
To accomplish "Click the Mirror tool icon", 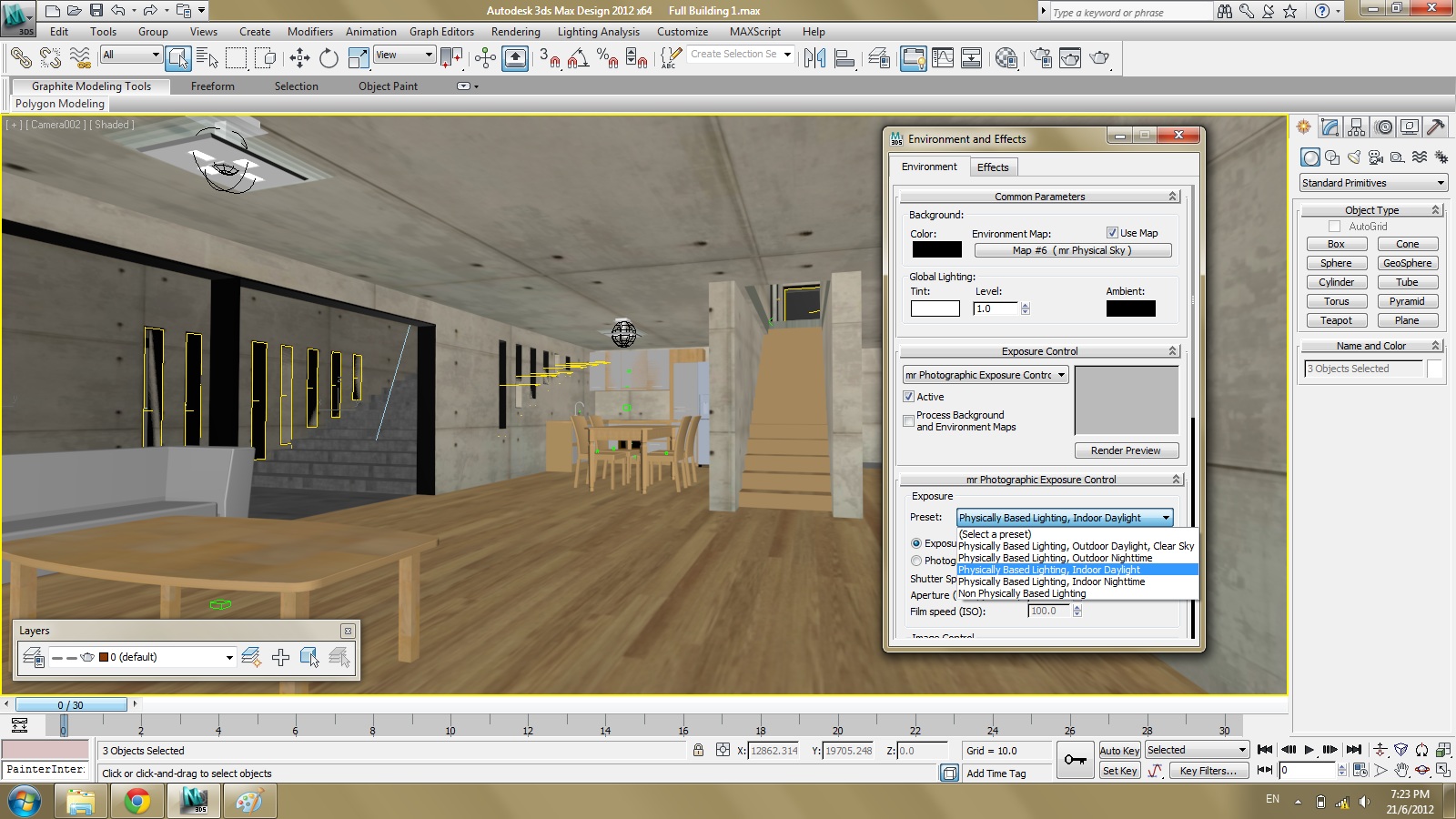I will 814,58.
